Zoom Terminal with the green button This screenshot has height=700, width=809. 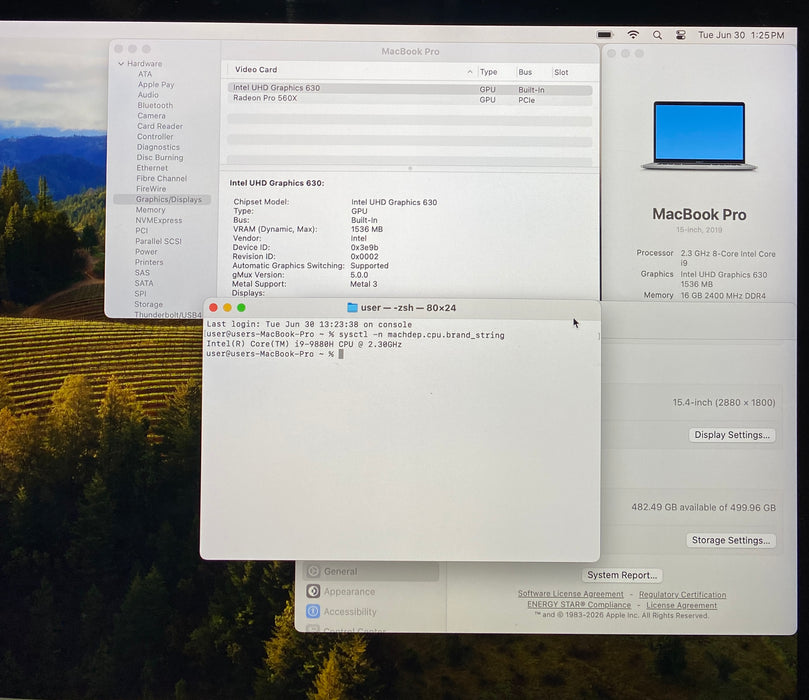tap(241, 307)
